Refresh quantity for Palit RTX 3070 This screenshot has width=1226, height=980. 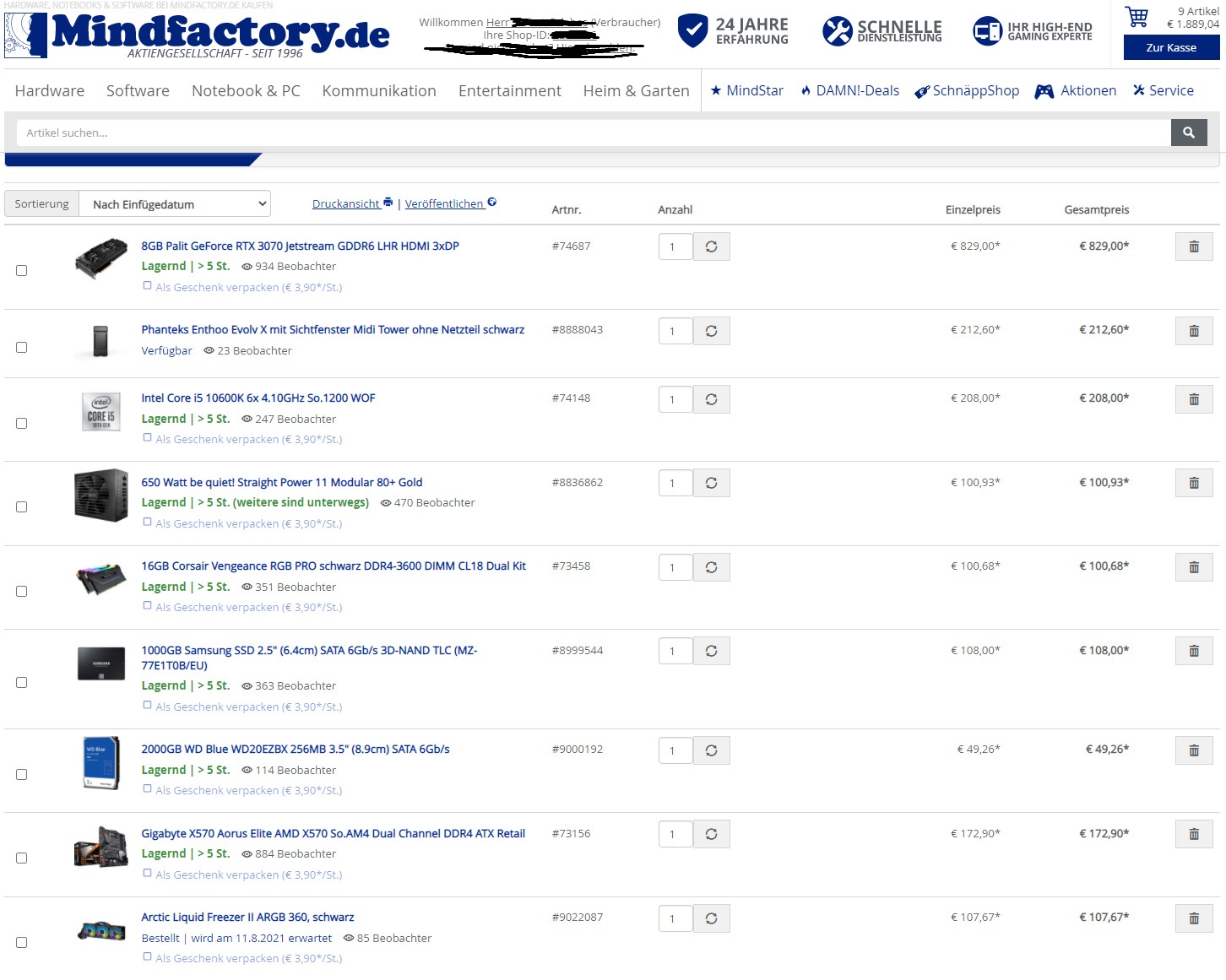[x=712, y=246]
